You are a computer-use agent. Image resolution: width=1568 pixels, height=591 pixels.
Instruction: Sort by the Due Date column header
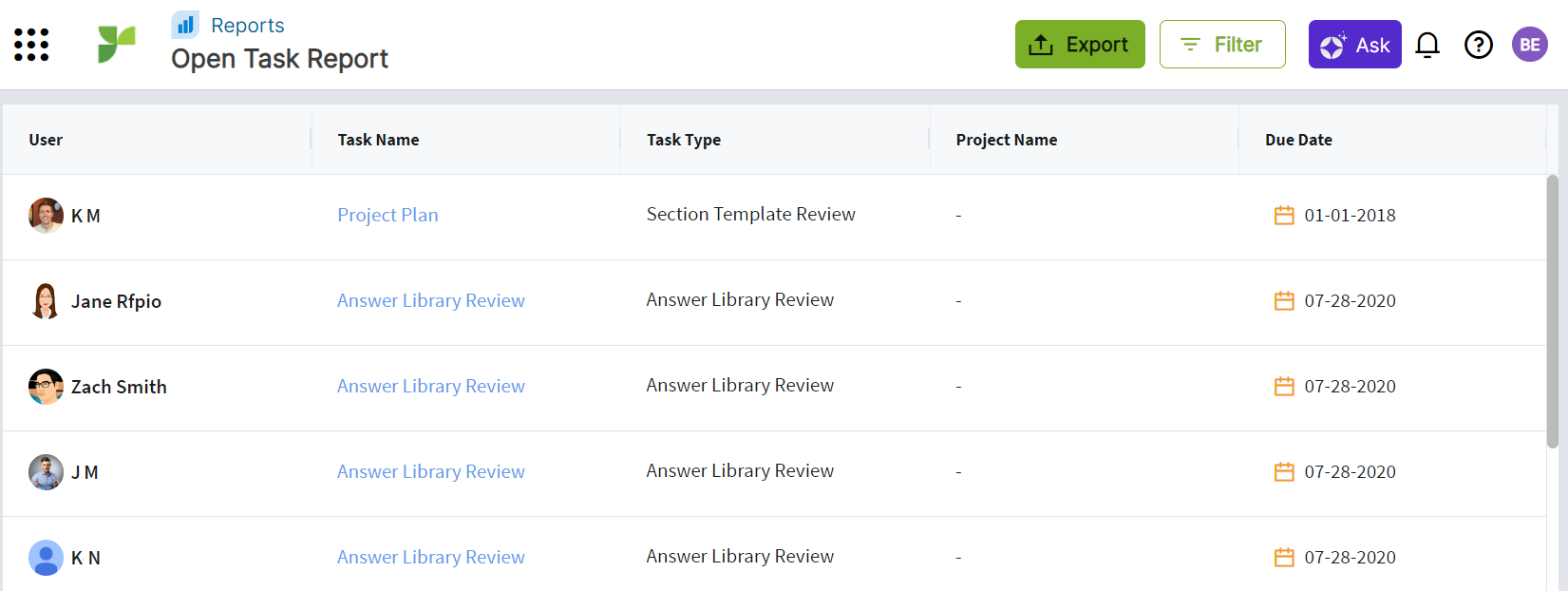[x=1298, y=140]
